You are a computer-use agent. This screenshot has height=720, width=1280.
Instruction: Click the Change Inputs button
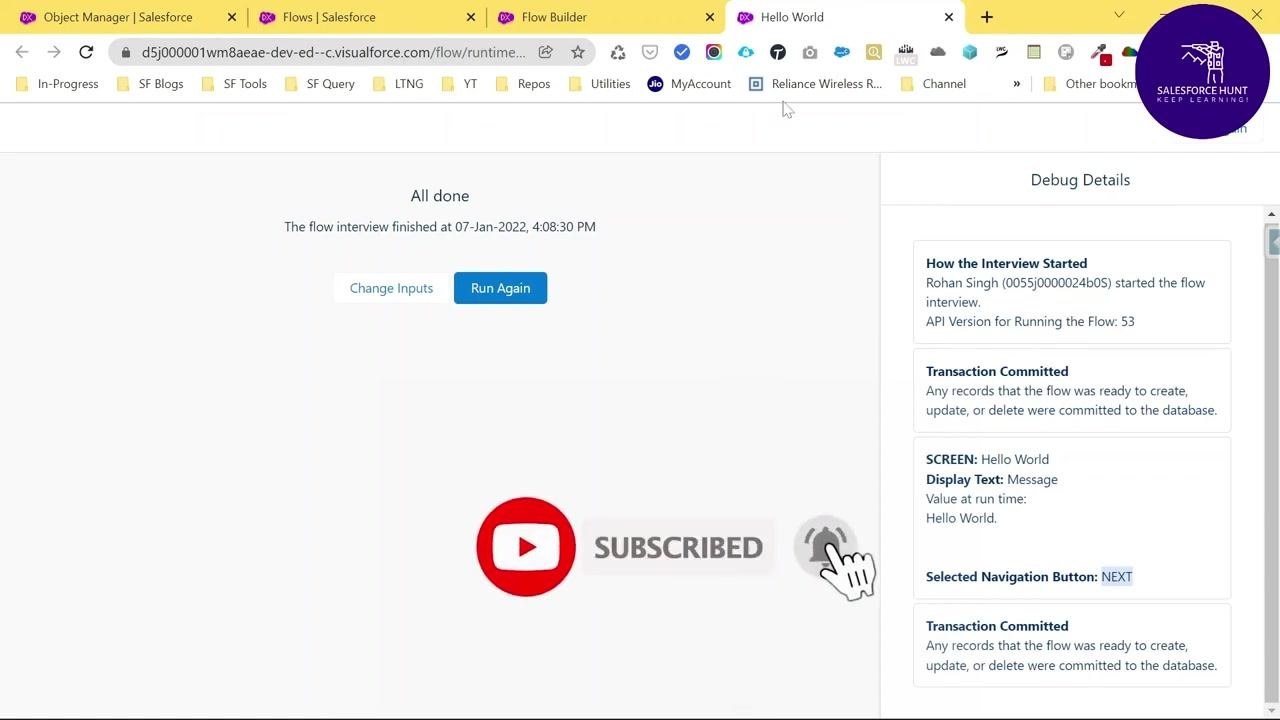(x=391, y=288)
